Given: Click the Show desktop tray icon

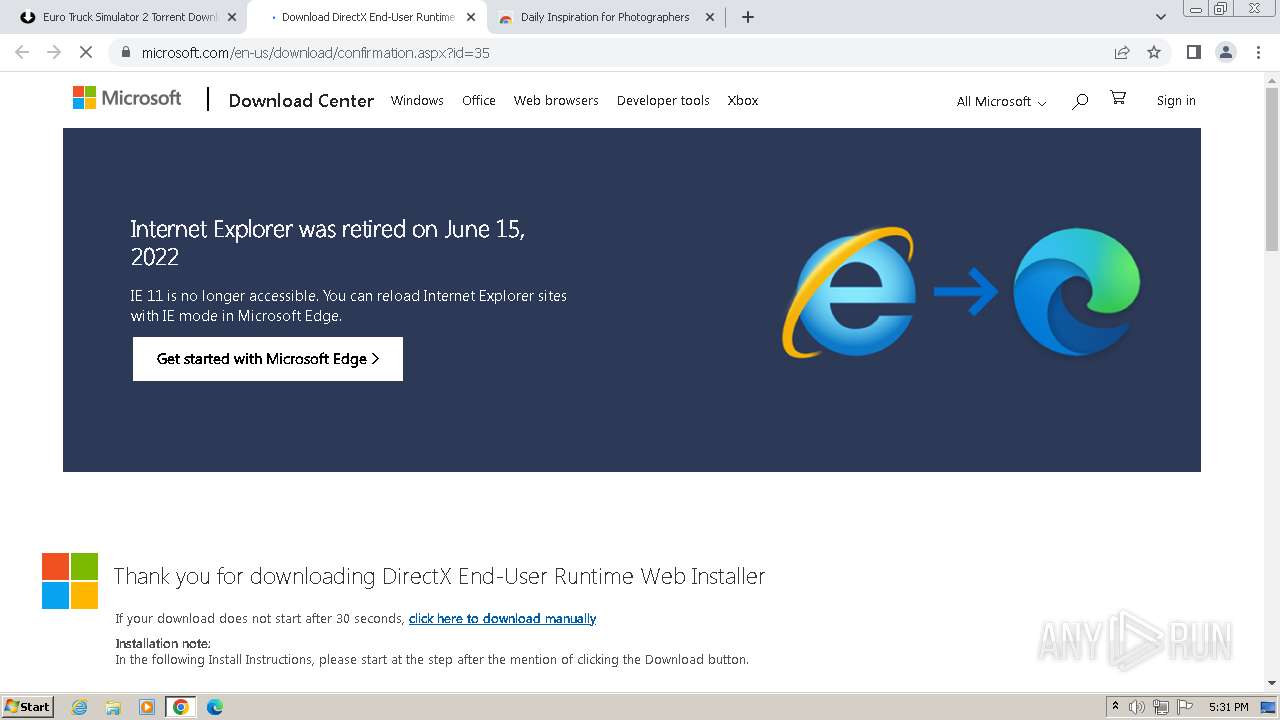Looking at the screenshot, I should click(1268, 707).
